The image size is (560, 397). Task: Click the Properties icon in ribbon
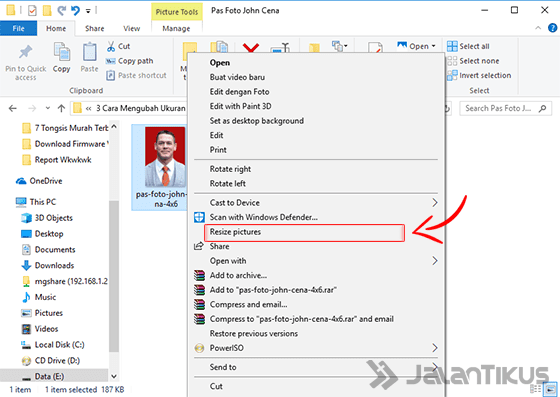tap(375, 48)
